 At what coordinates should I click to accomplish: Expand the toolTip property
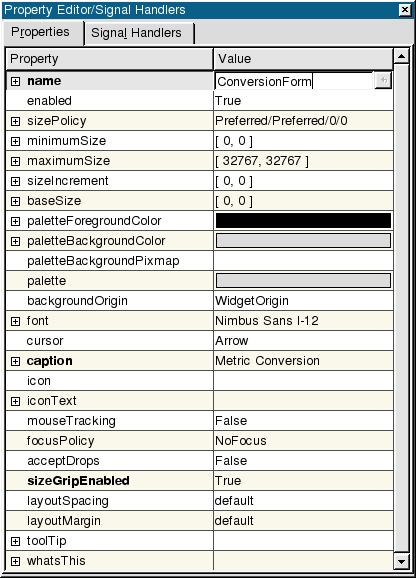tap(15, 541)
